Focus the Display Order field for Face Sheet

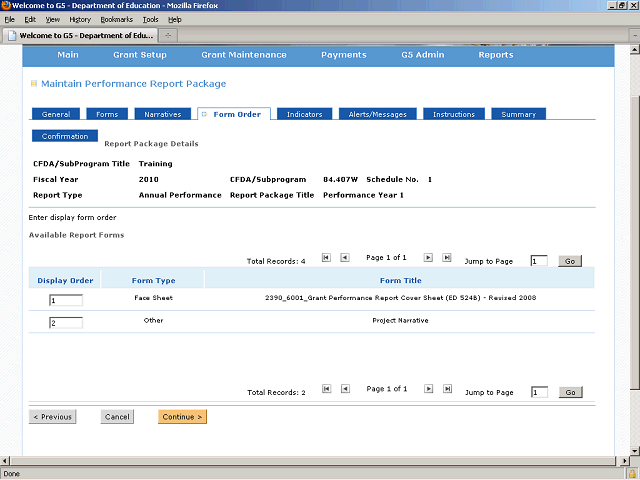click(65, 299)
